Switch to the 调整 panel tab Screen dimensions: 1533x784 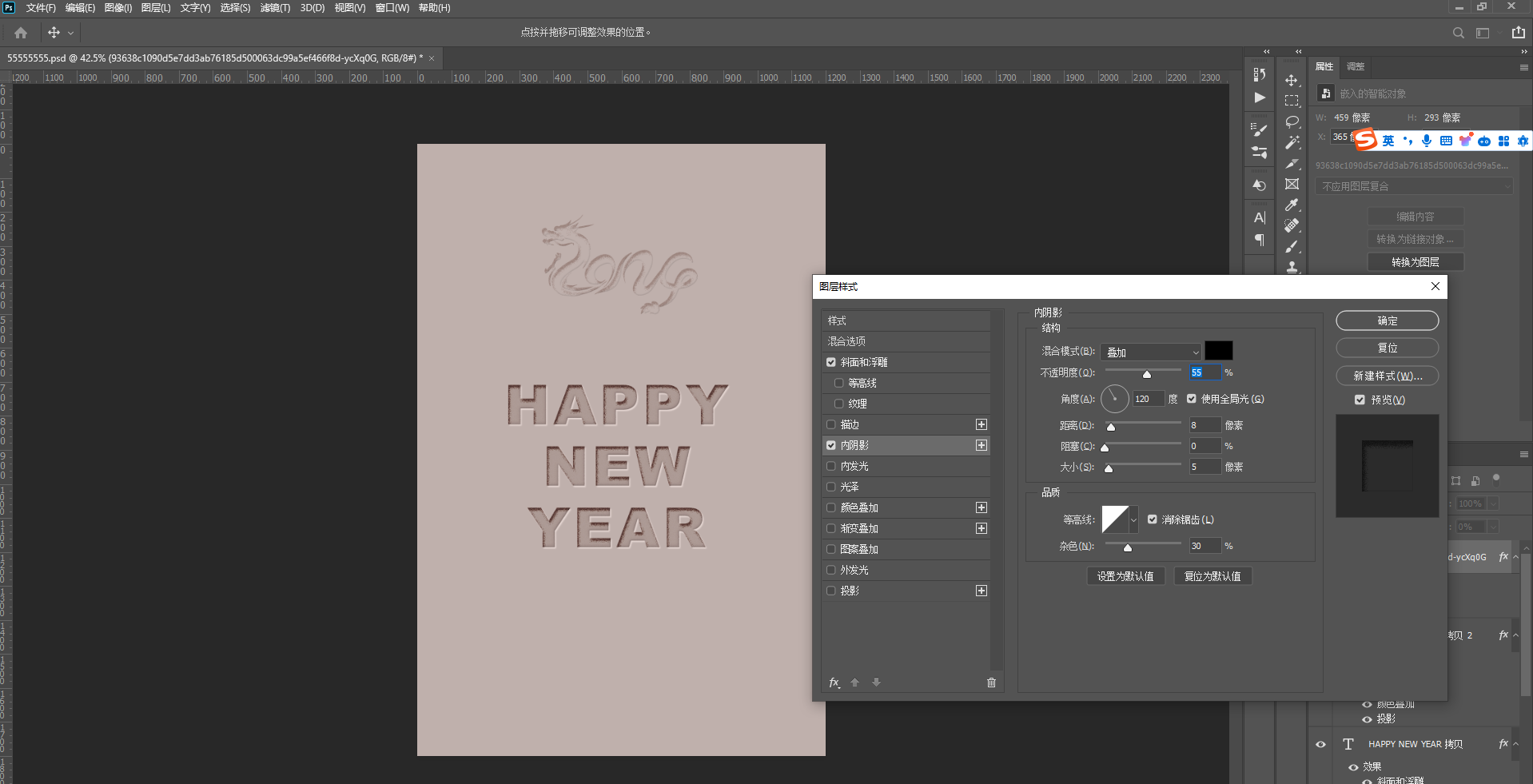(1356, 66)
